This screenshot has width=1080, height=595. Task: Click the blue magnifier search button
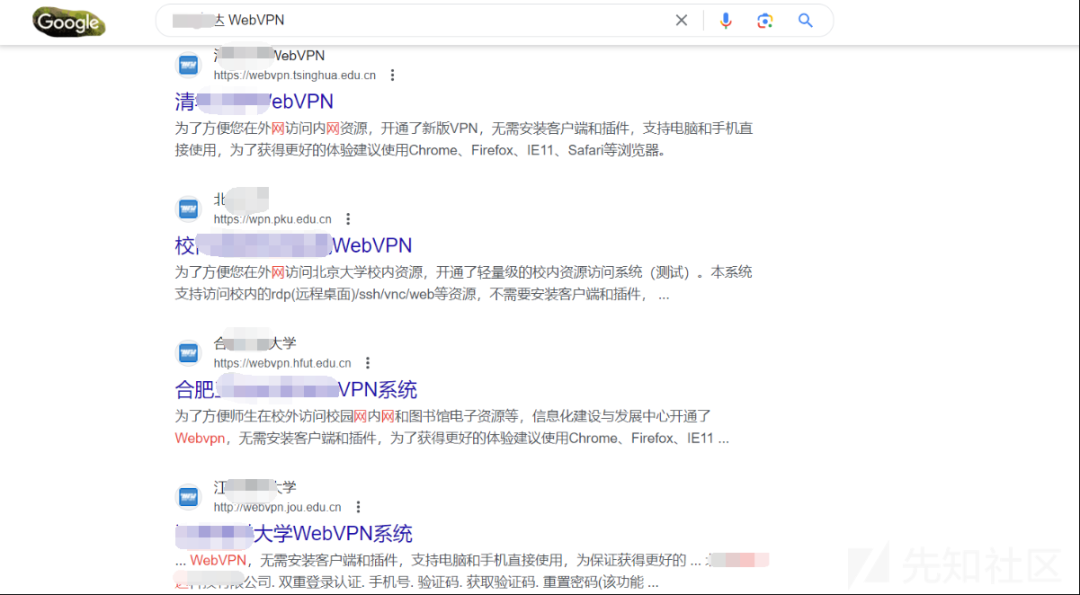point(805,21)
